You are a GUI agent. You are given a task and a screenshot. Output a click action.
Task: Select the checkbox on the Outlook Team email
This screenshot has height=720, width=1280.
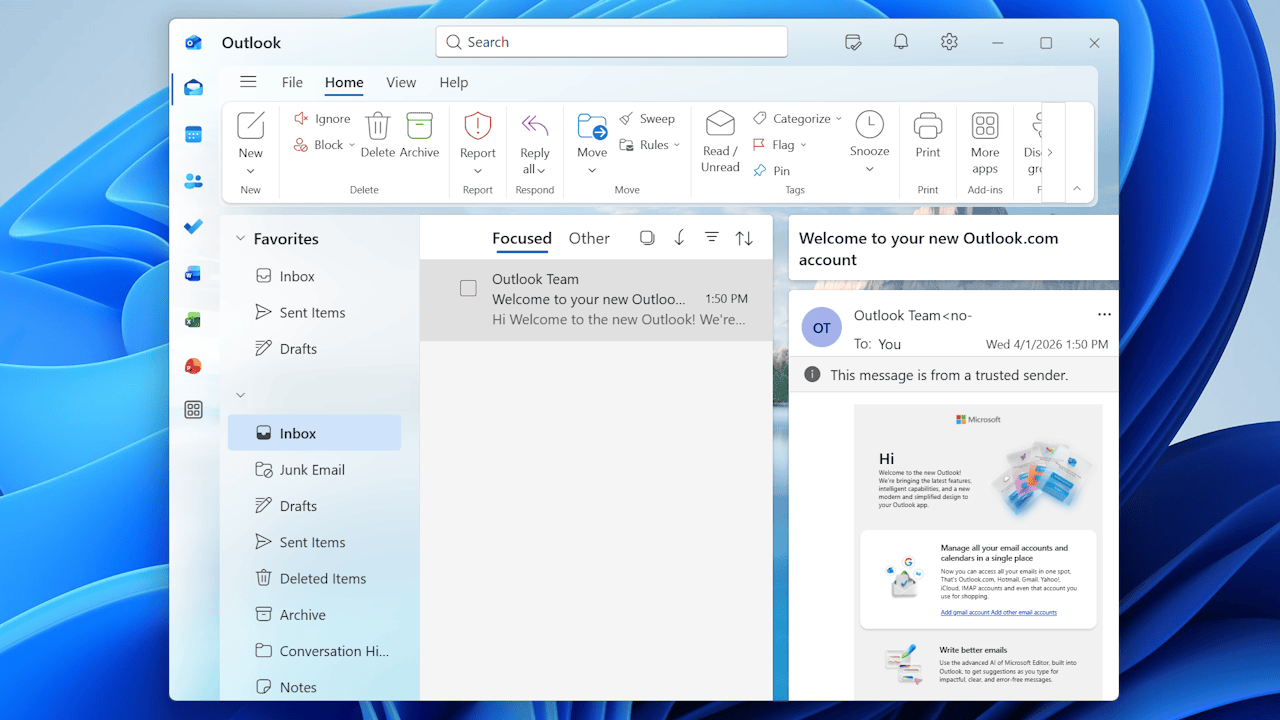point(468,288)
